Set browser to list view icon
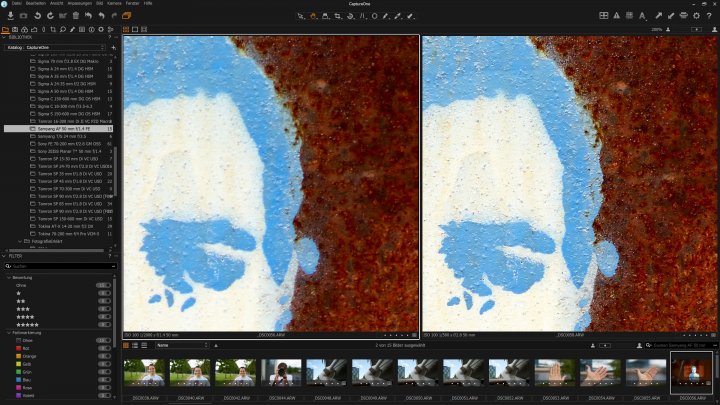 (x=135, y=345)
